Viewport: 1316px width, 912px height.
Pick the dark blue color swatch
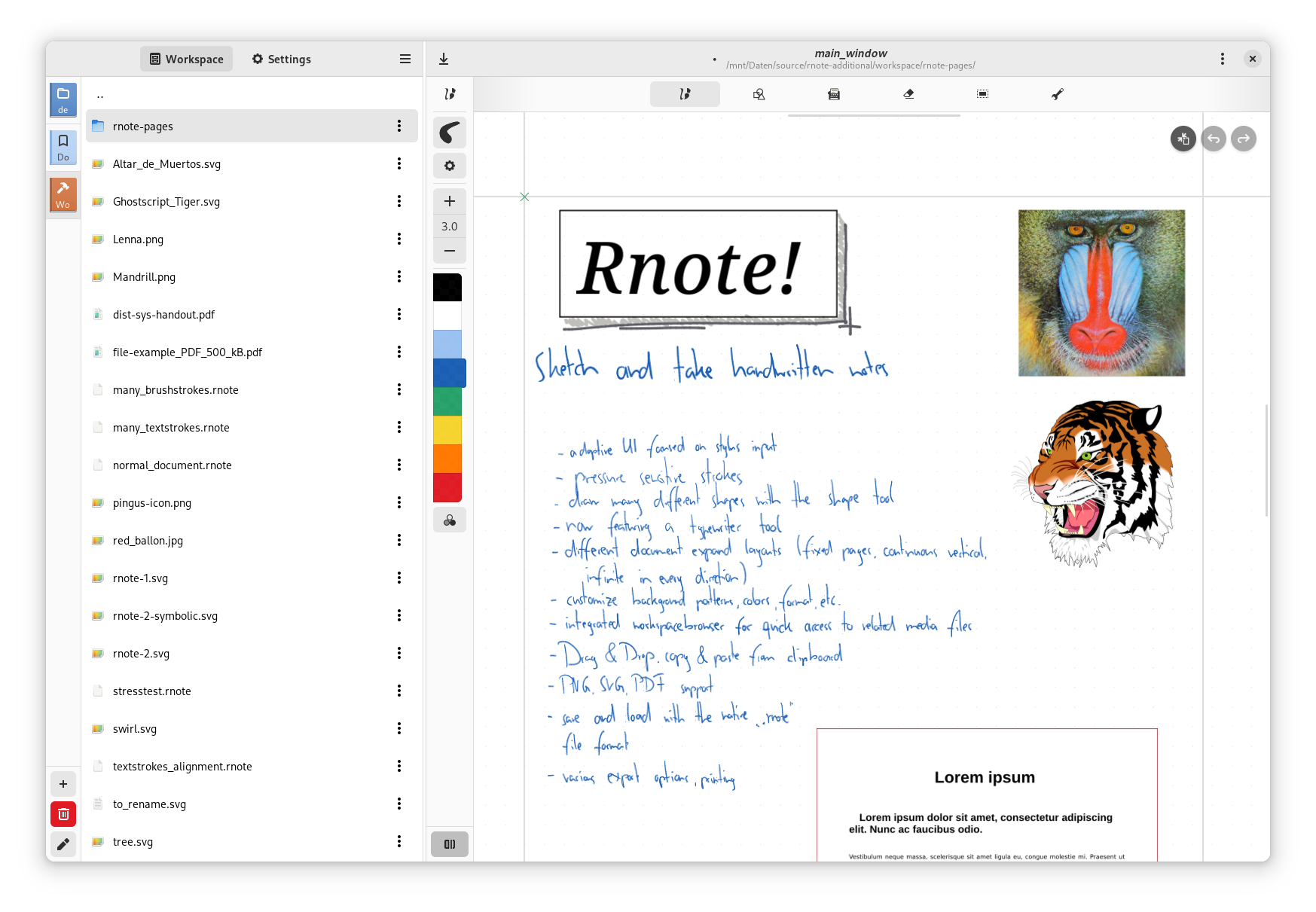pyautogui.click(x=449, y=374)
